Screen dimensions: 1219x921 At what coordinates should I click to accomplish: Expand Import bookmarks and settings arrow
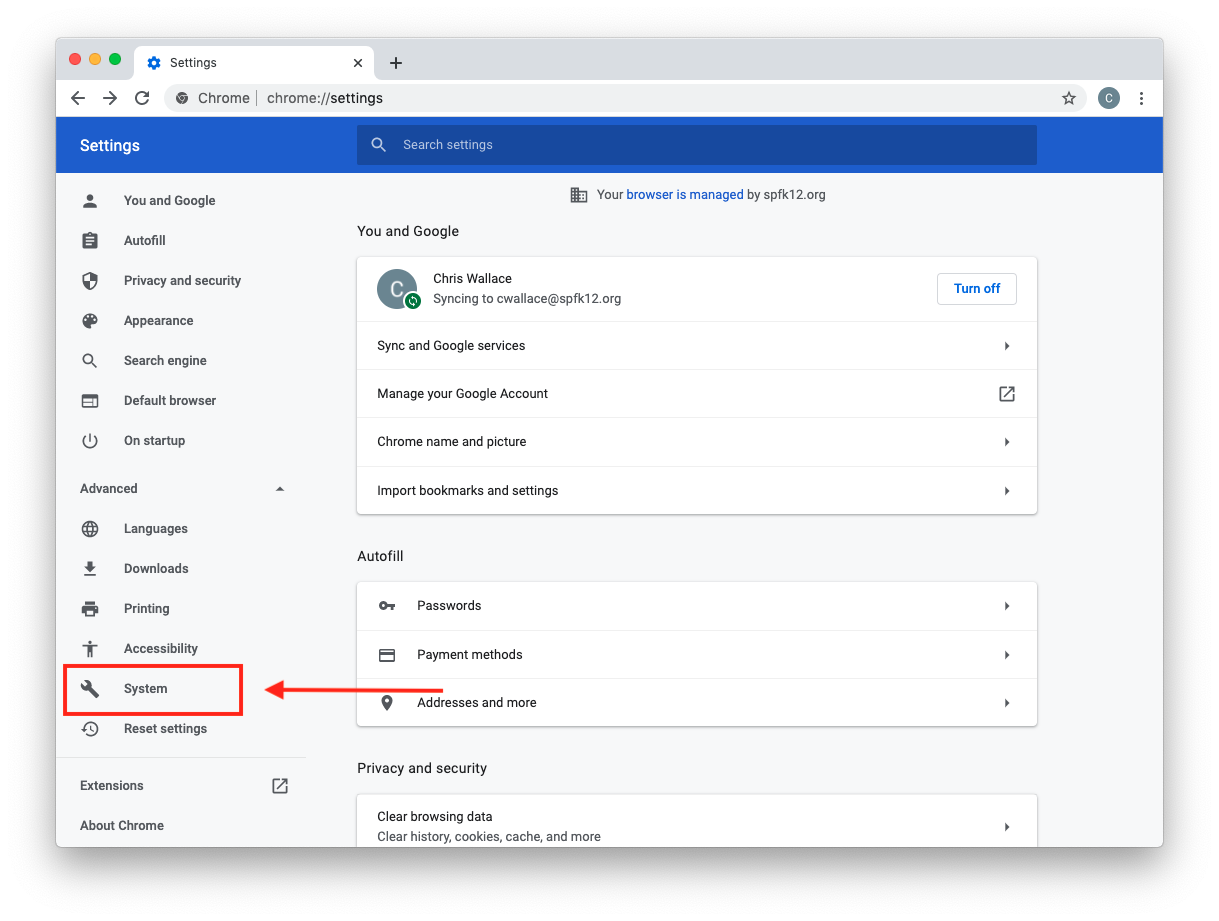coord(1007,491)
